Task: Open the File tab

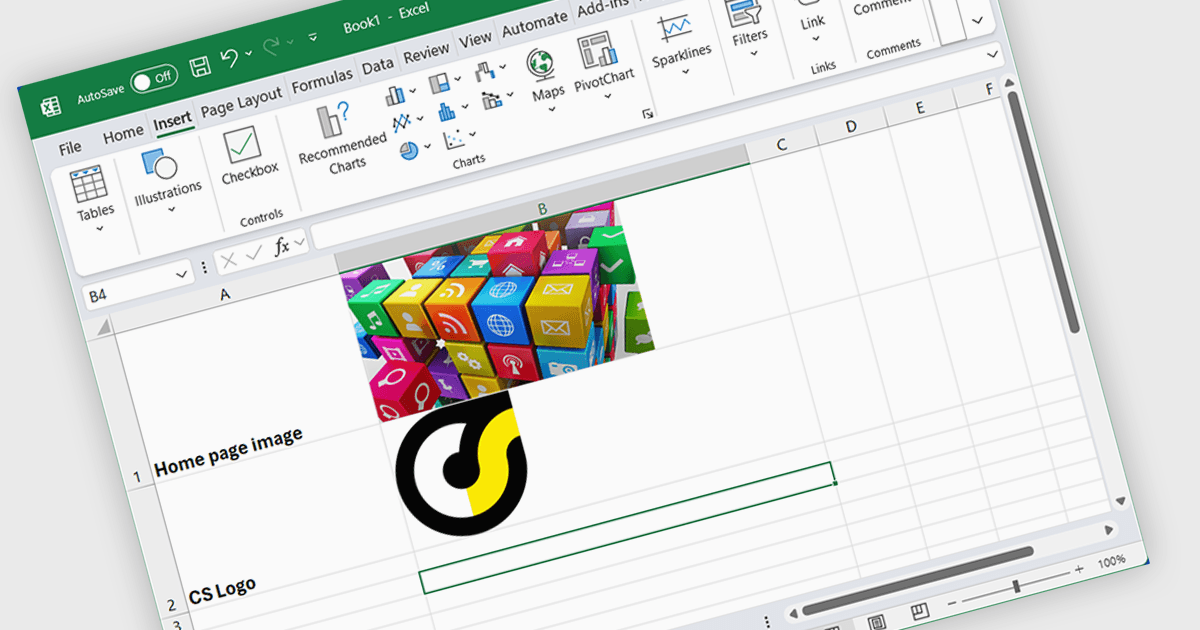Action: 70,148
